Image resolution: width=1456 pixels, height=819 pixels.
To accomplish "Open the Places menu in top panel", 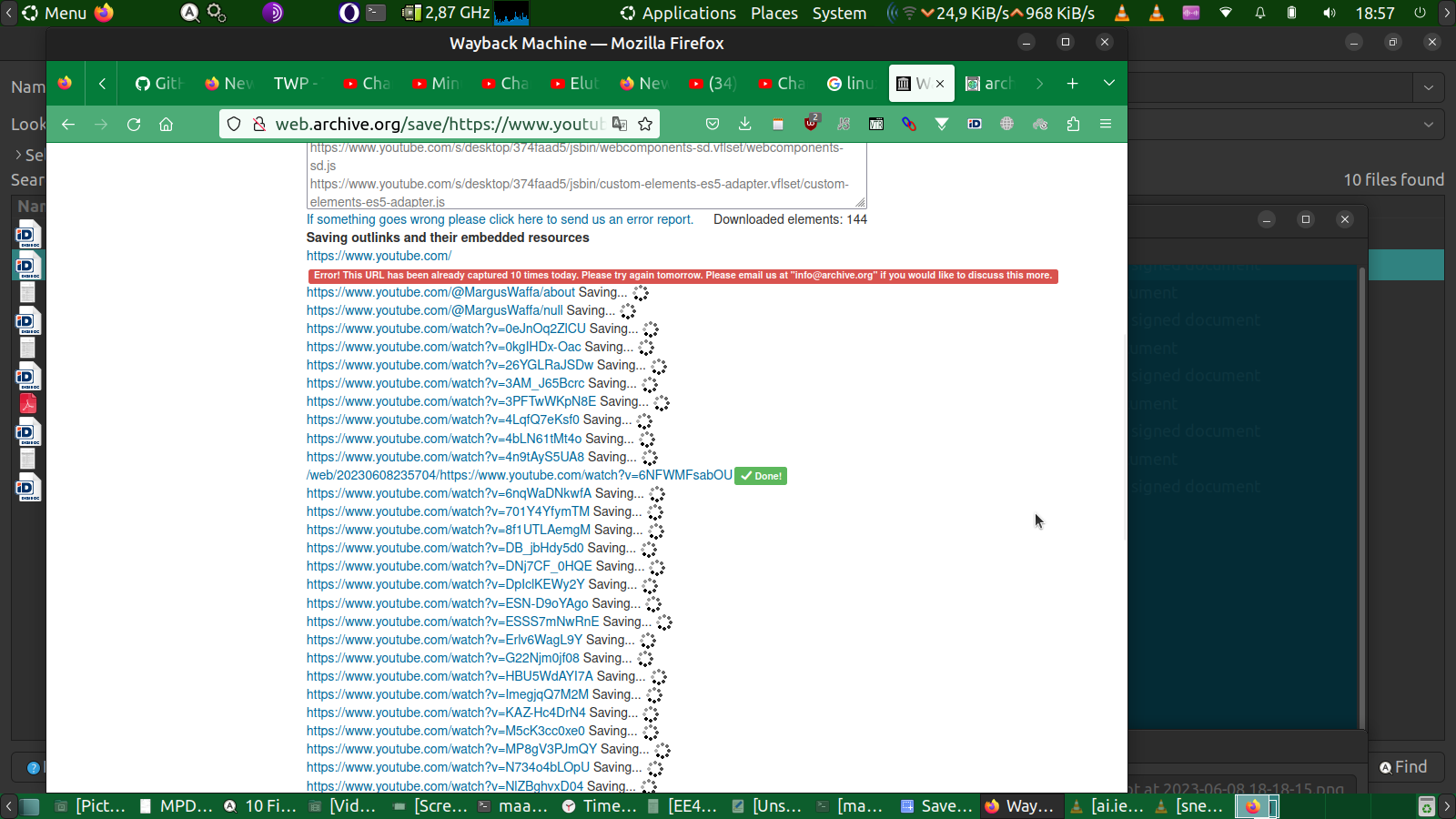I will click(774, 13).
